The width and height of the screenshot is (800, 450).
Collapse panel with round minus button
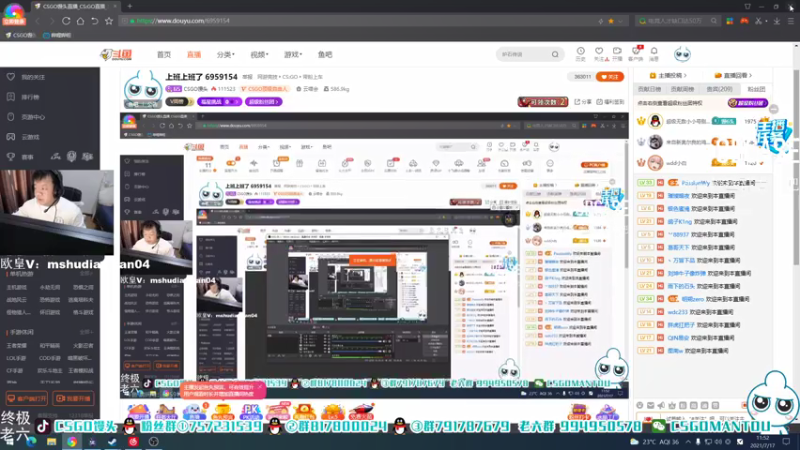coord(774,109)
